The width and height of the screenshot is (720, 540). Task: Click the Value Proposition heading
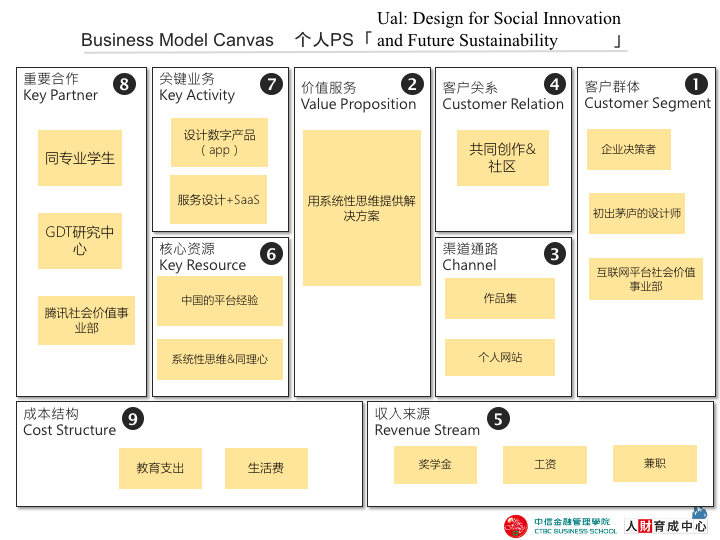[x=359, y=104]
